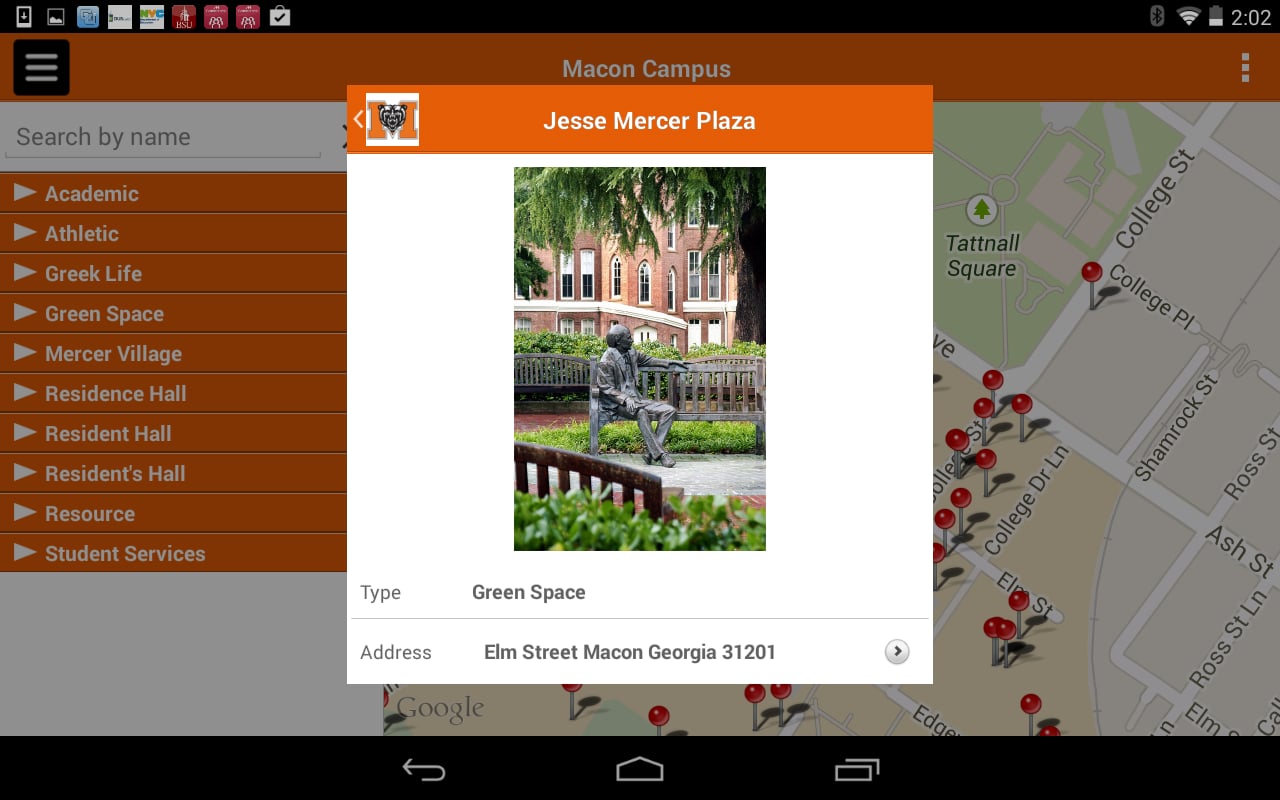Focus the Search by name field
The height and width of the screenshot is (800, 1280).
coord(163,137)
